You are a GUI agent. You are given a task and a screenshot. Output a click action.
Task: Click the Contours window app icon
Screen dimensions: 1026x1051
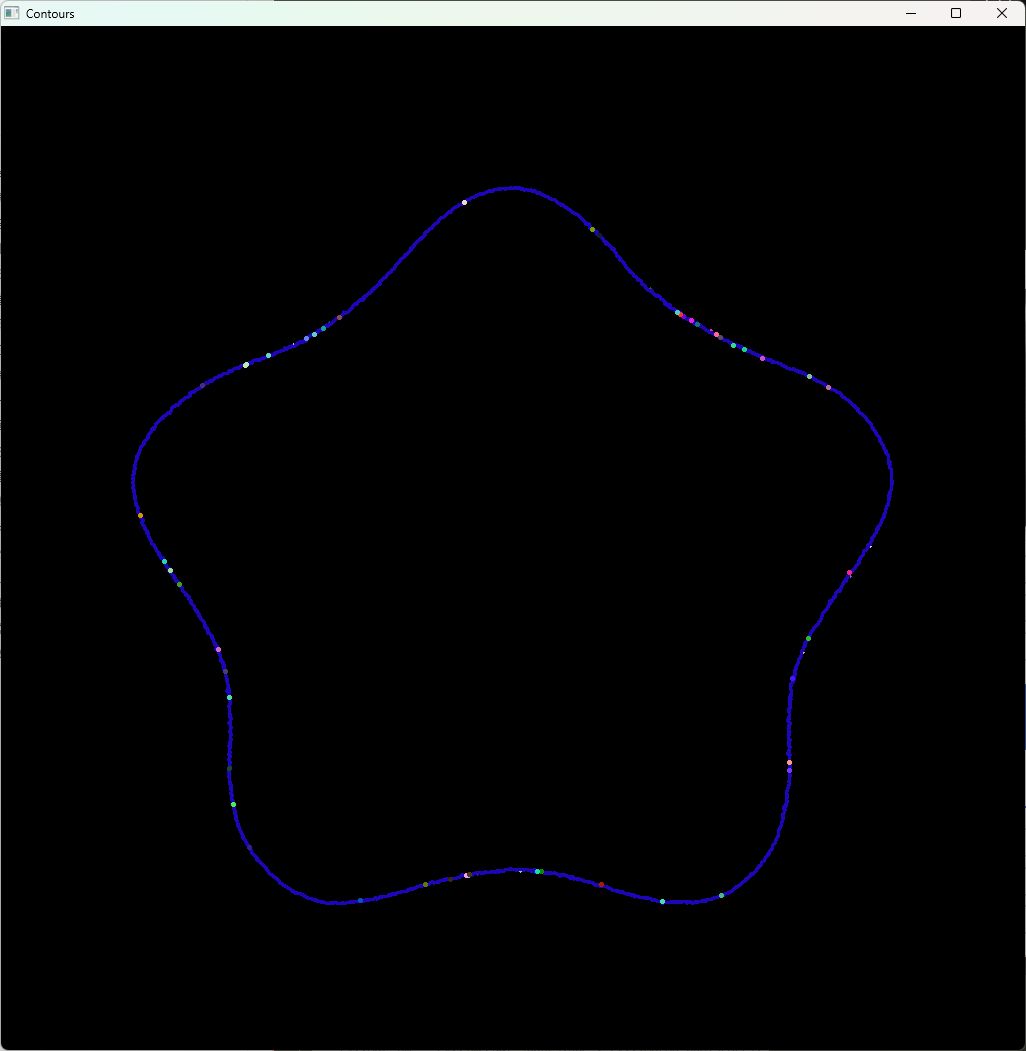[x=11, y=13]
